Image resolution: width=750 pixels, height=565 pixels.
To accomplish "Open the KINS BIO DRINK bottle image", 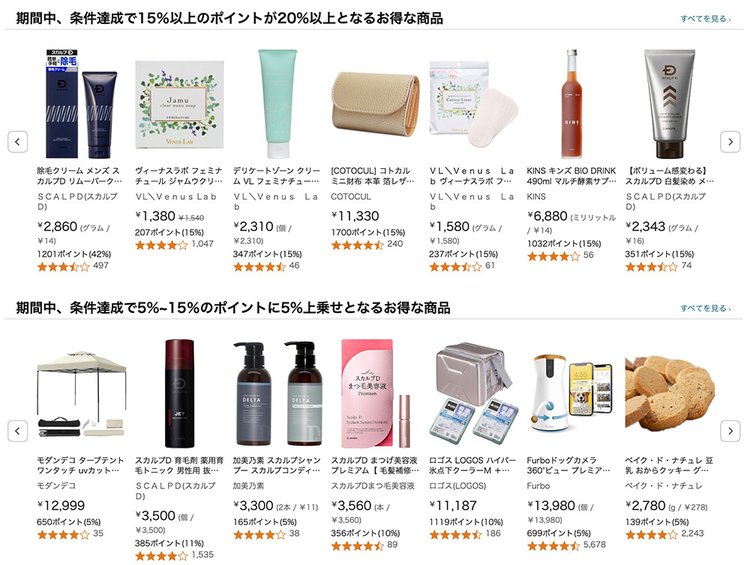I will pyautogui.click(x=572, y=103).
